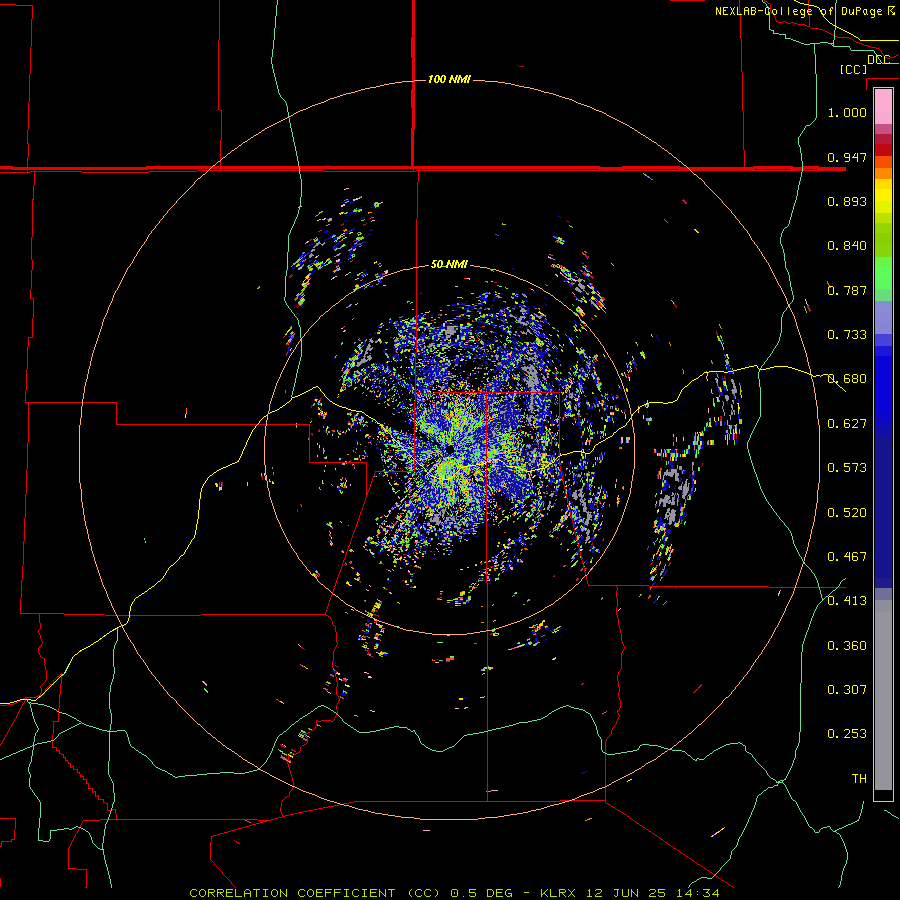Select the light pink color bar segment
Image resolution: width=900 pixels, height=900 pixels.
click(883, 106)
